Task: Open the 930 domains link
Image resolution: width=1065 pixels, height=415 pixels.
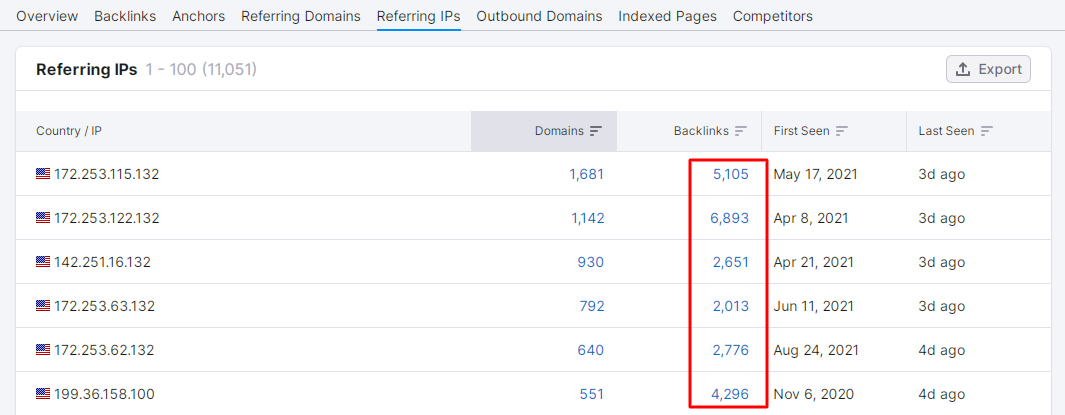Action: coord(590,262)
